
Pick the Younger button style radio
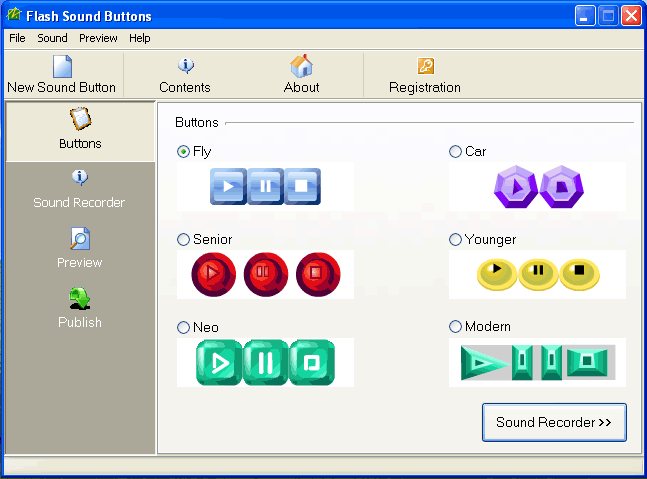pyautogui.click(x=455, y=240)
